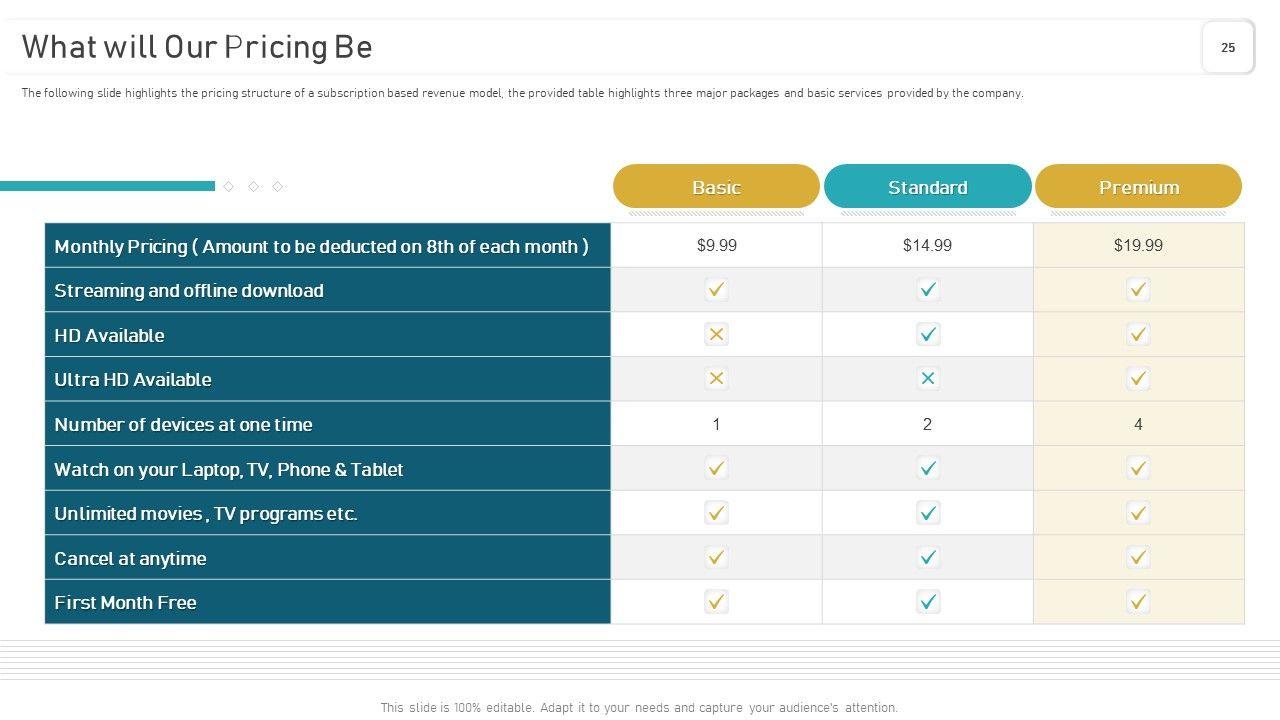Select the Standard plan header
1280x720 pixels.
[927, 187]
